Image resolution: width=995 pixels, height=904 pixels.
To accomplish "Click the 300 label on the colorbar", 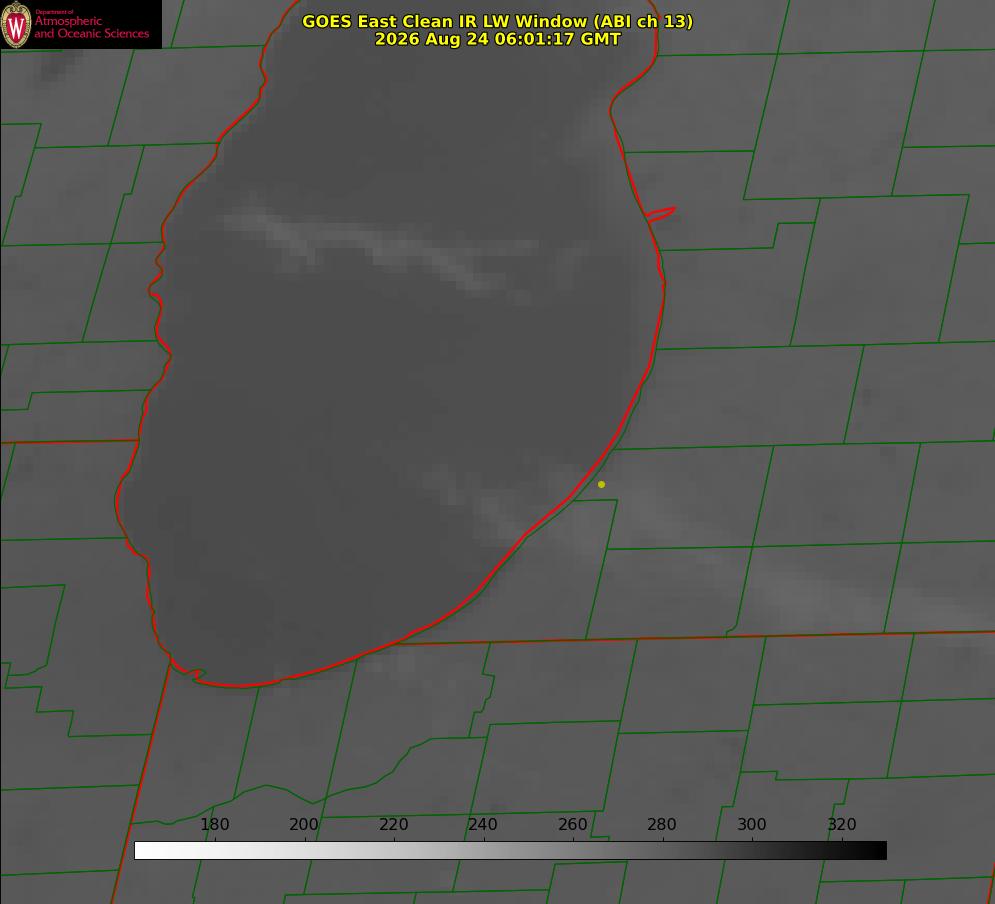I will click(751, 824).
